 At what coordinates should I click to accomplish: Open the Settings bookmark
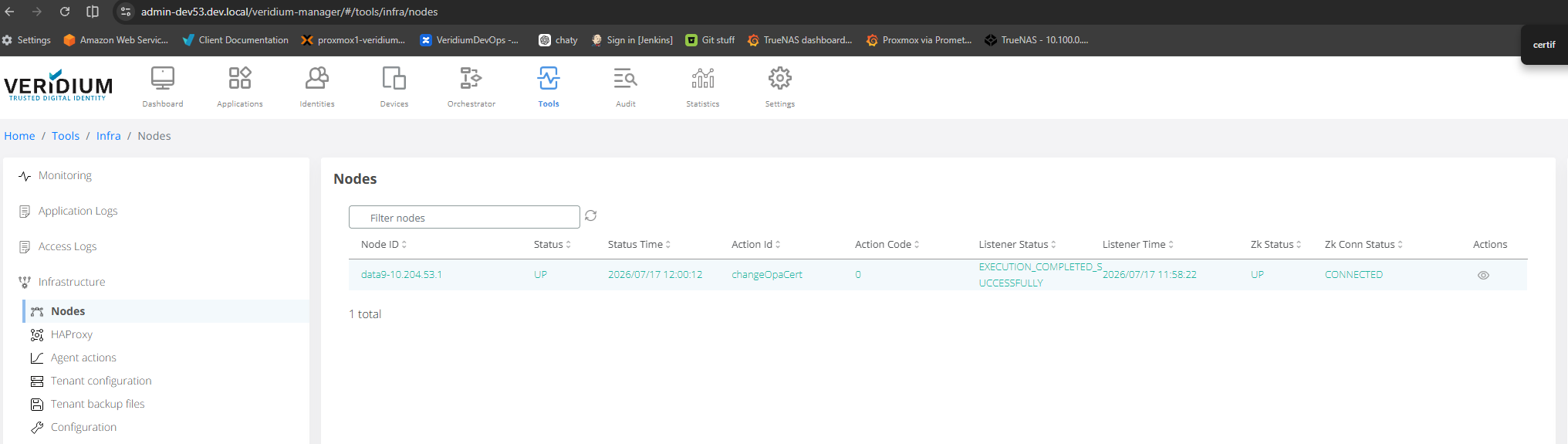pos(26,40)
